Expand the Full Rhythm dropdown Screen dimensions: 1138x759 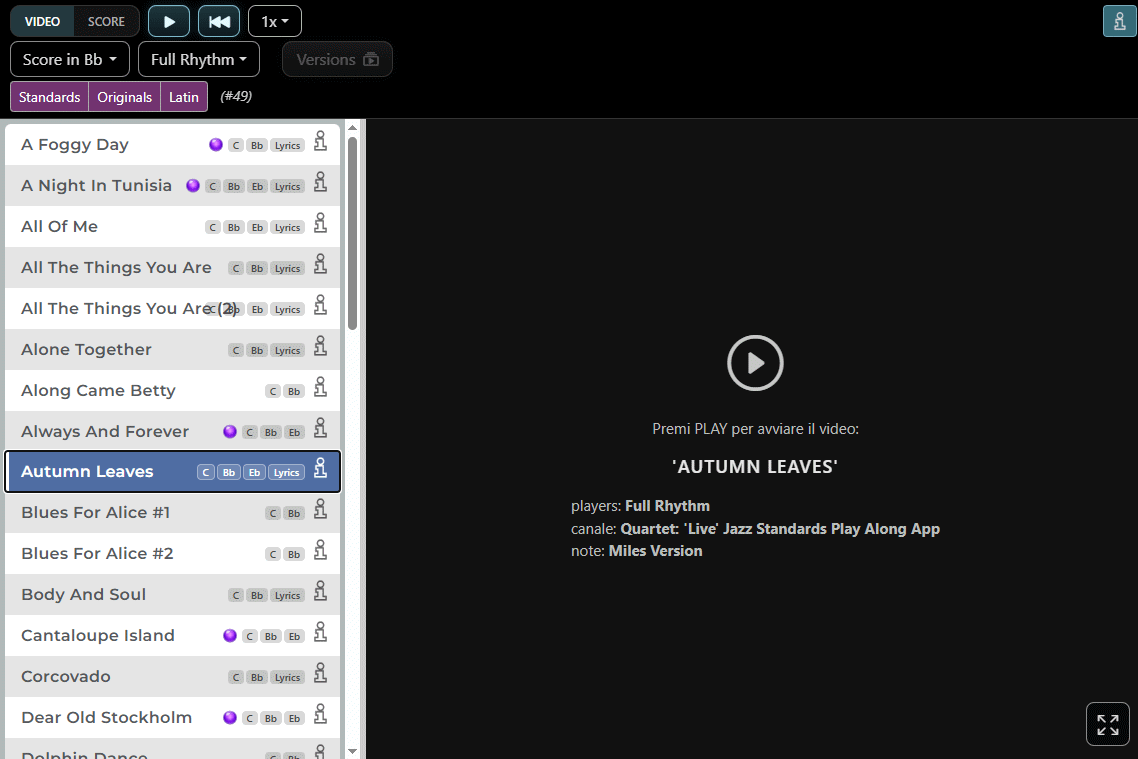[199, 60]
